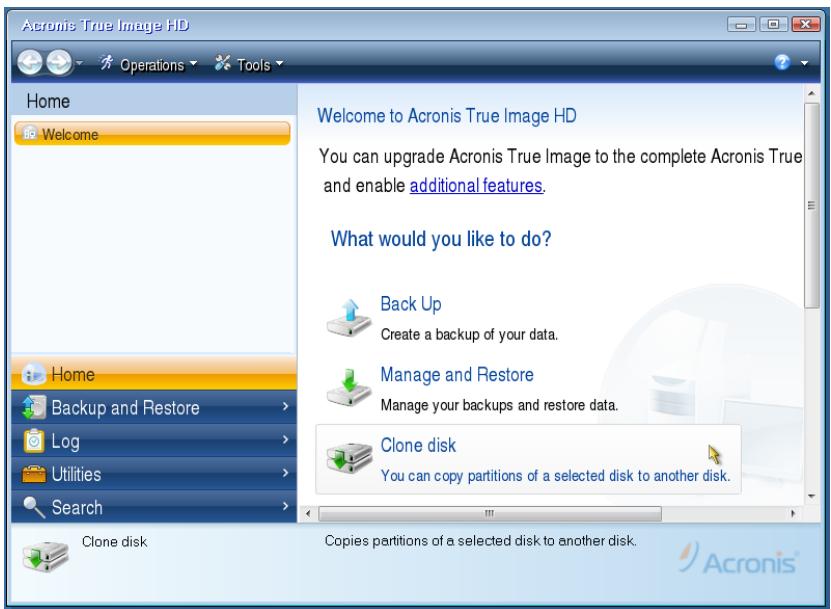Select the Home section in sidebar
The image size is (831, 609).
154,374
